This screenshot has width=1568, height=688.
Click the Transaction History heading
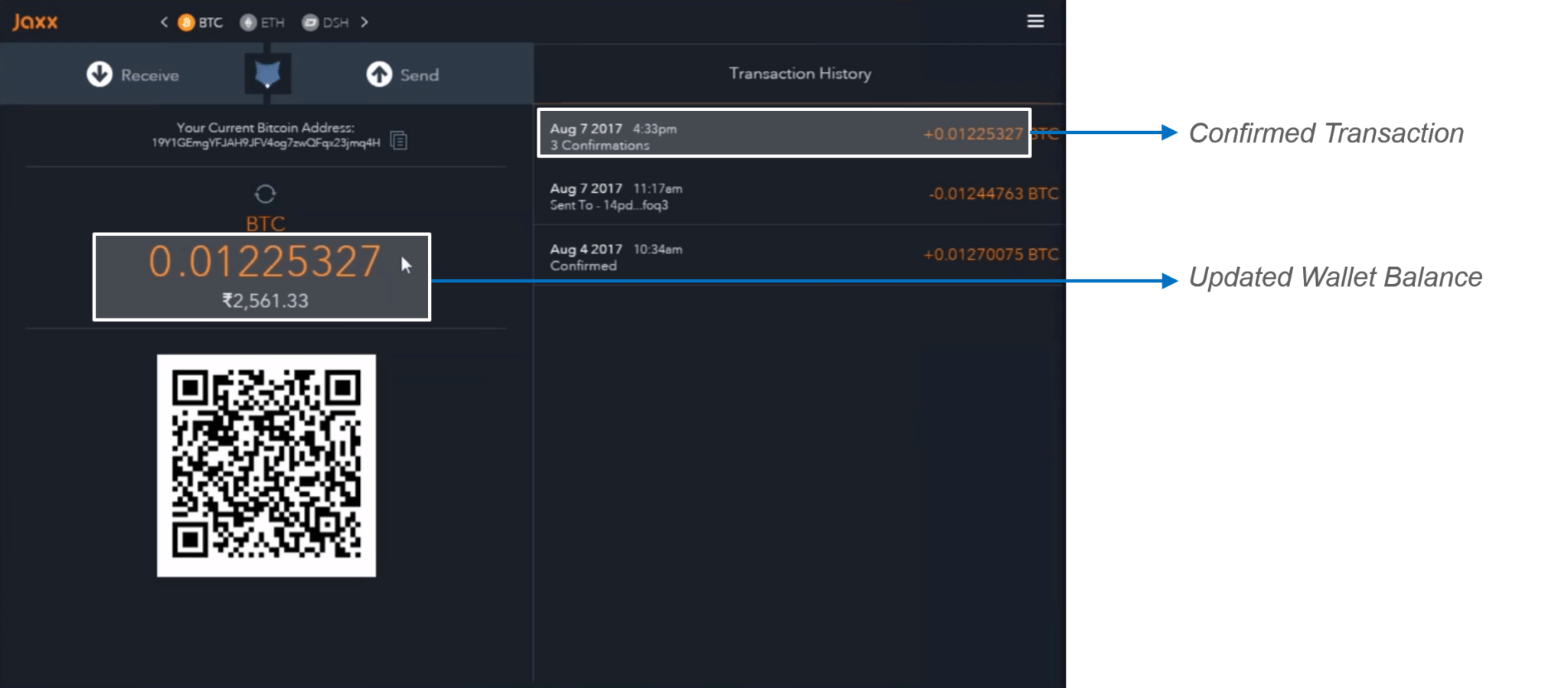[800, 73]
